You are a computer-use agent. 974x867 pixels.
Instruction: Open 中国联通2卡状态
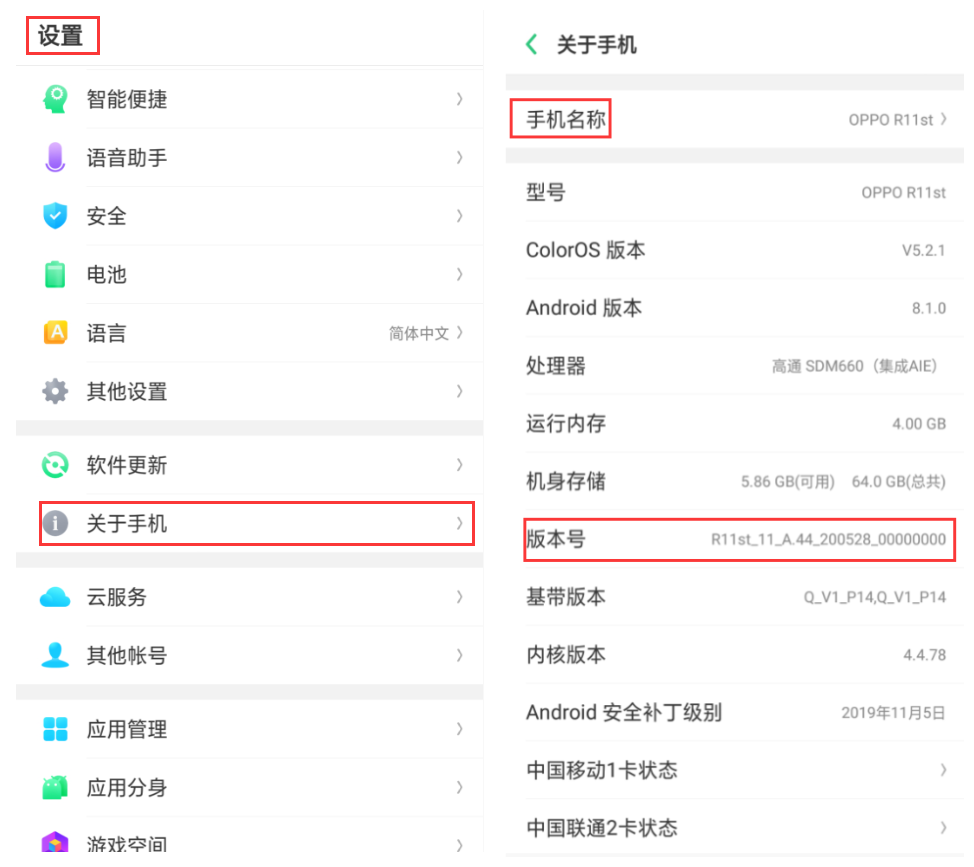click(735, 828)
